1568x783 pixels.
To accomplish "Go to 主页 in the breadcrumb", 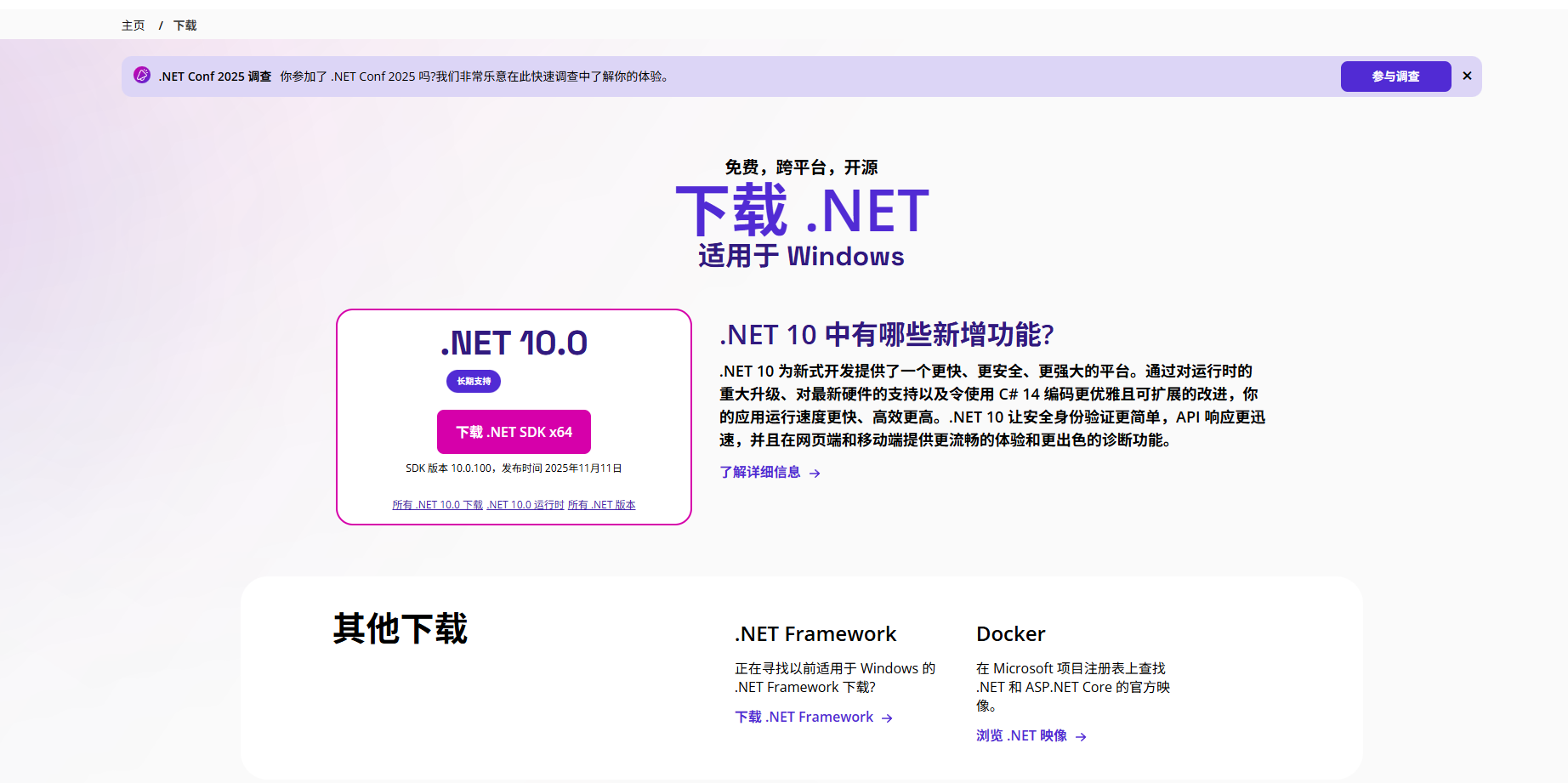I will [x=134, y=26].
